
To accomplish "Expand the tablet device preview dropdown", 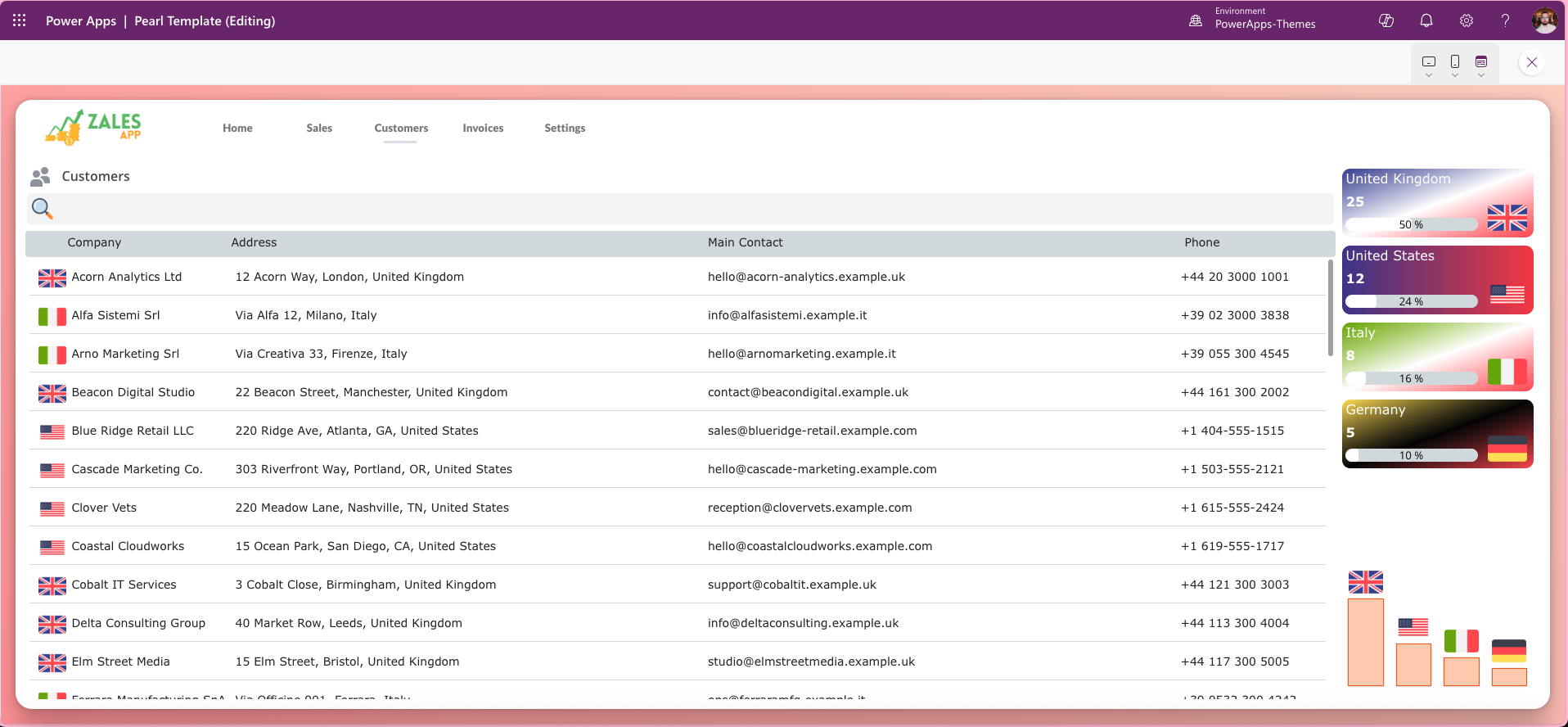I will (x=1429, y=65).
